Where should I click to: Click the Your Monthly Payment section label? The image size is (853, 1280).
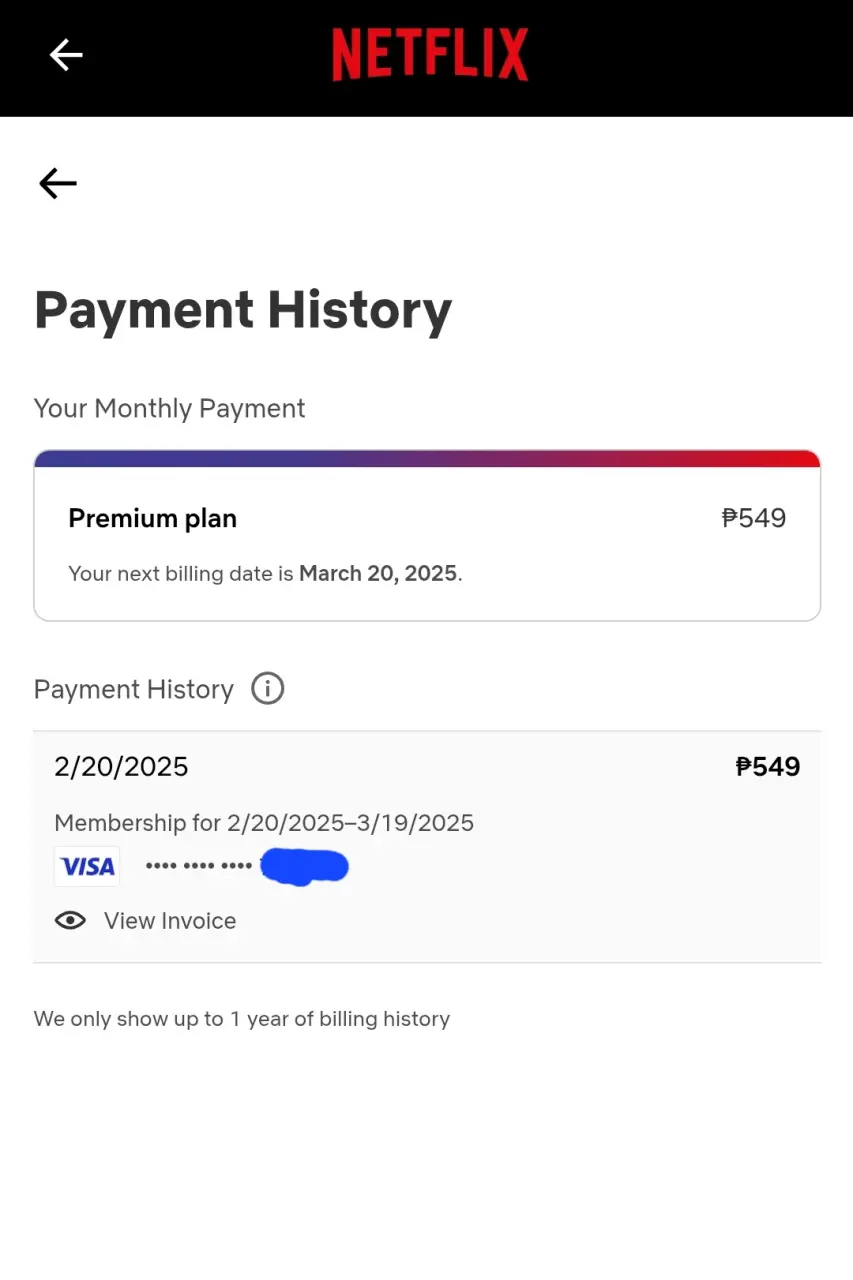pyautogui.click(x=170, y=408)
